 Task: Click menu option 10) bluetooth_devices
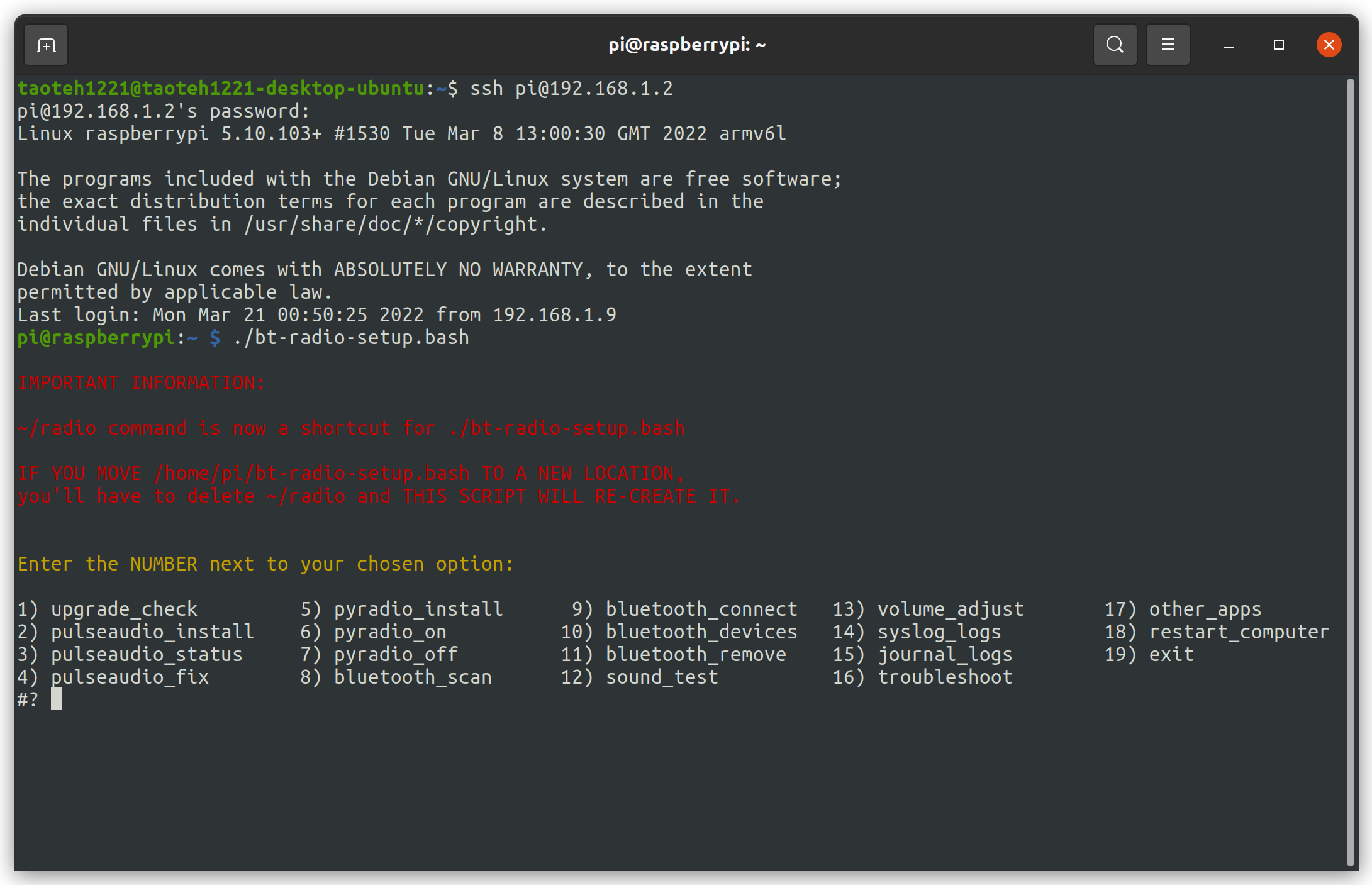click(x=679, y=632)
